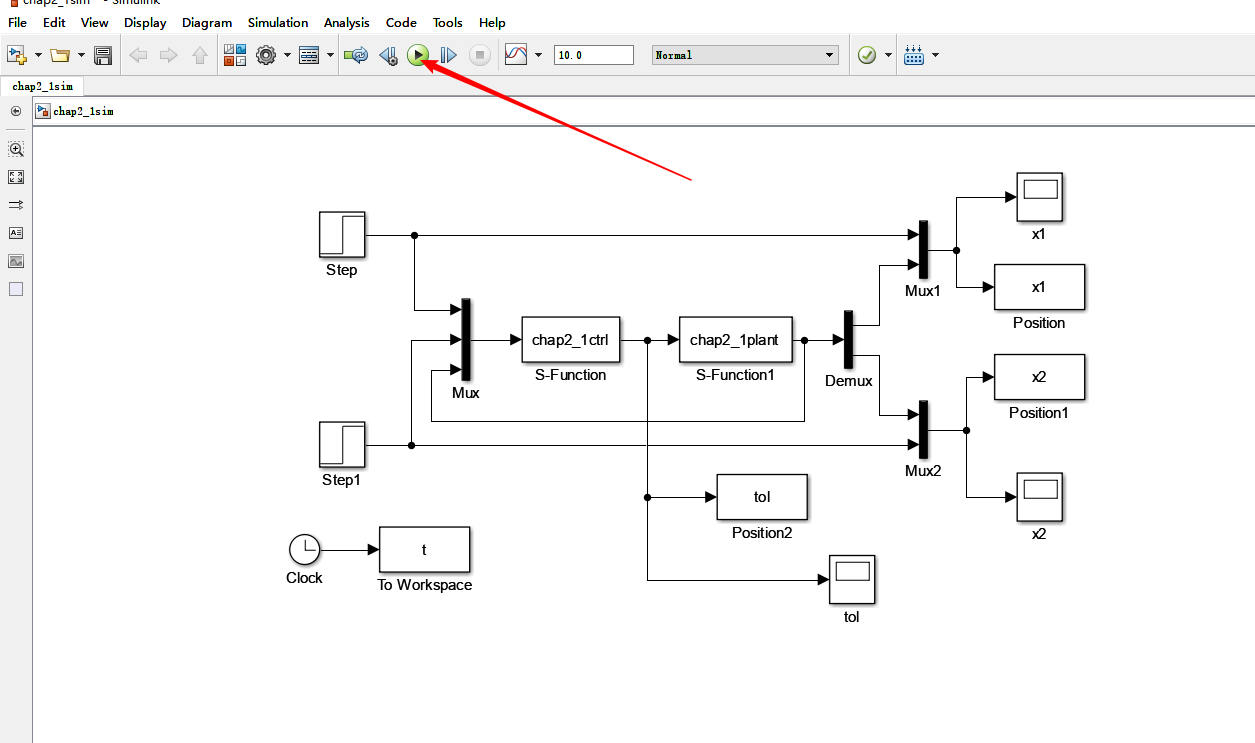Image resolution: width=1255 pixels, height=743 pixels.
Task: Open the Code menu
Action: point(401,22)
